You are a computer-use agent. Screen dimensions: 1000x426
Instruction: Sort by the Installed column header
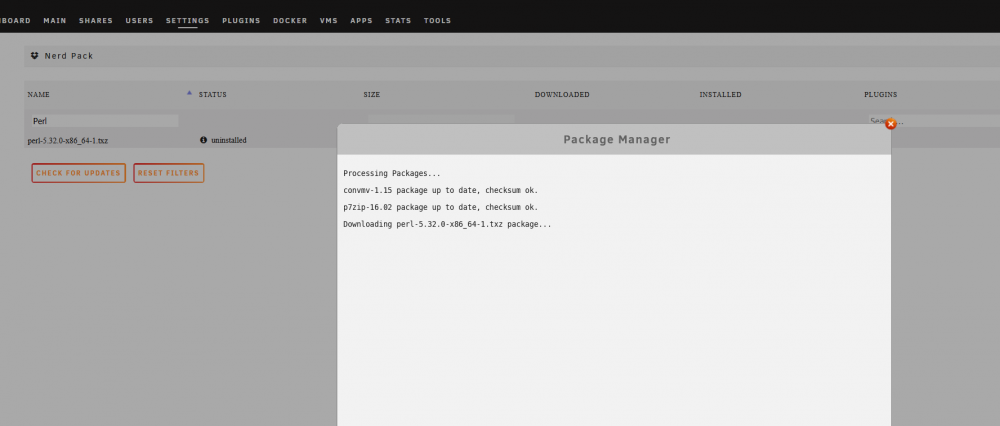(720, 94)
